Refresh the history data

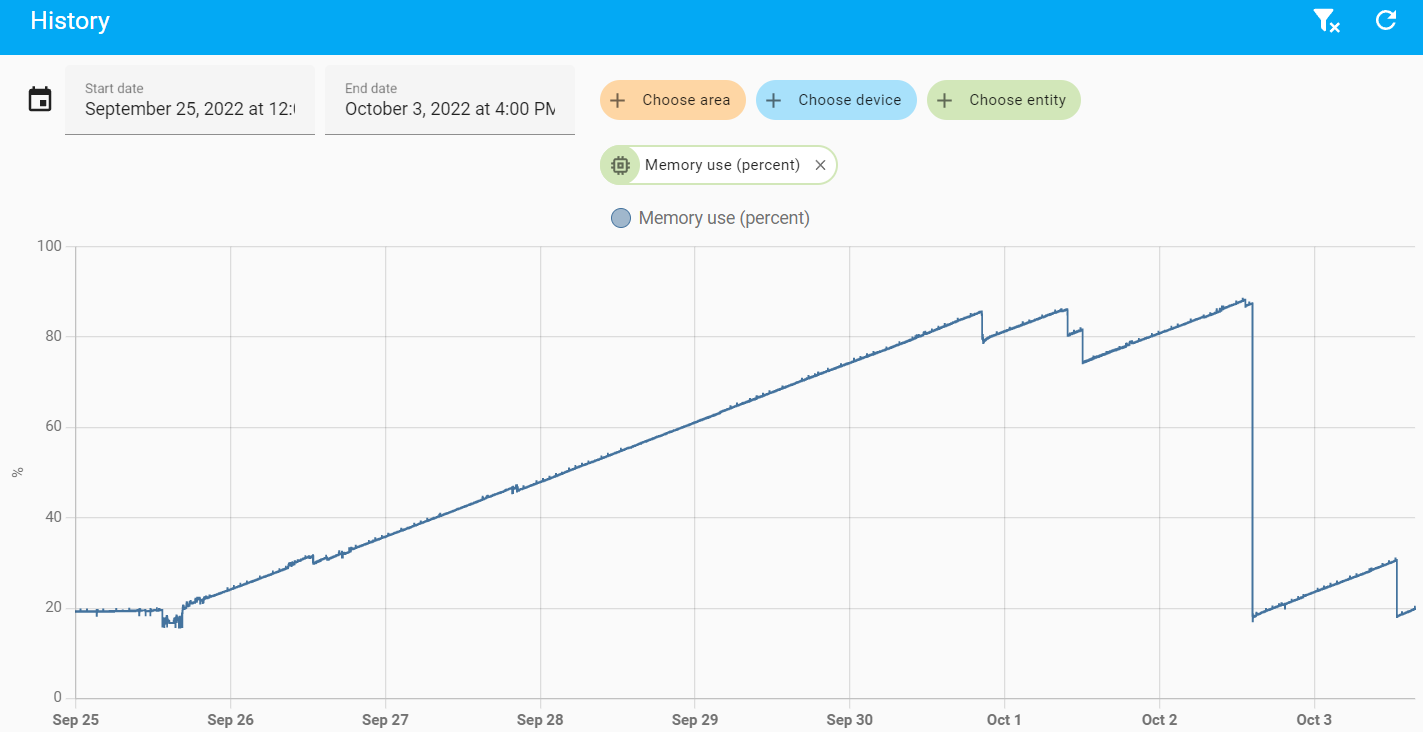pos(1386,20)
